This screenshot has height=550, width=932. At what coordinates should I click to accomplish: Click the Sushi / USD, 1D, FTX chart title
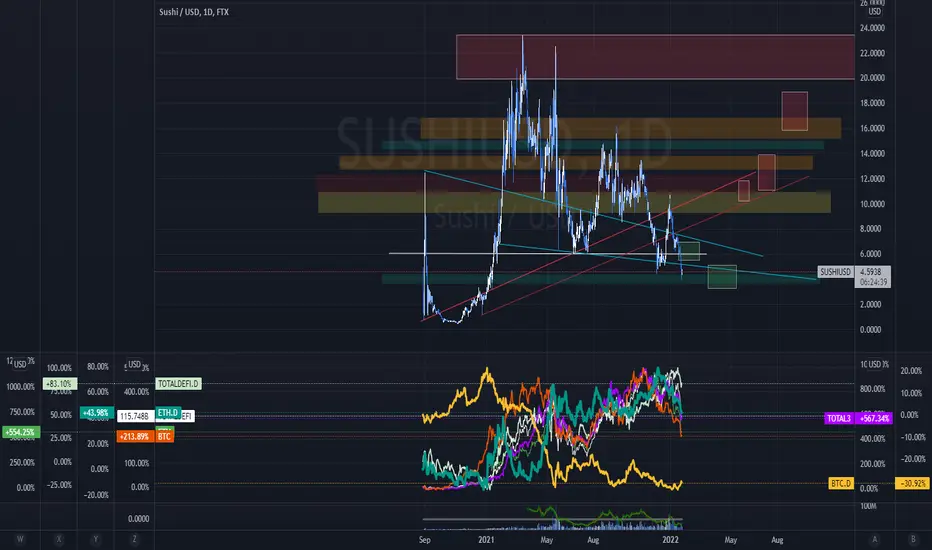tap(194, 12)
